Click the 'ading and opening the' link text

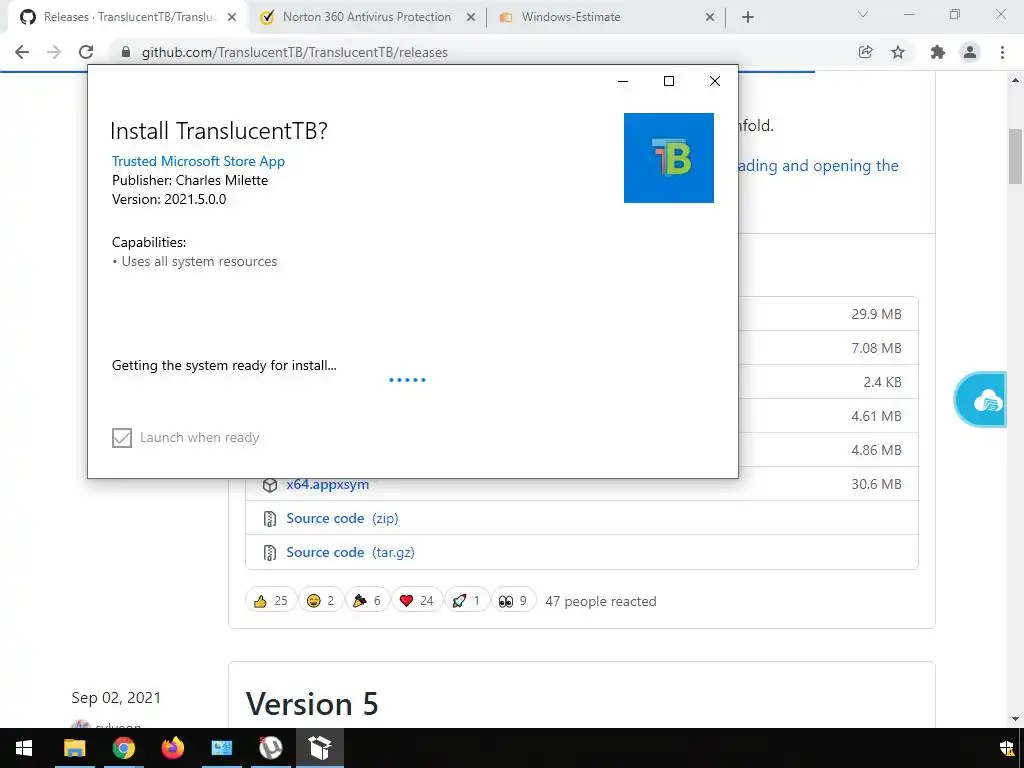pos(819,166)
